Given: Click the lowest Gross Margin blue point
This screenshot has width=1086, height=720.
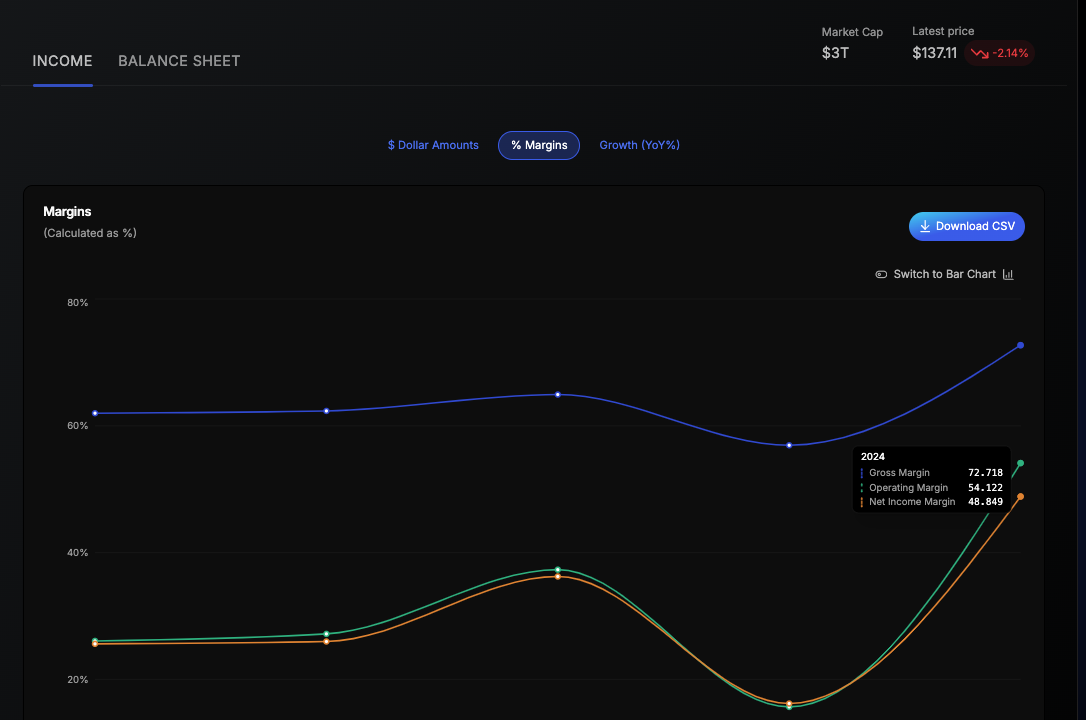Looking at the screenshot, I should 789,445.
